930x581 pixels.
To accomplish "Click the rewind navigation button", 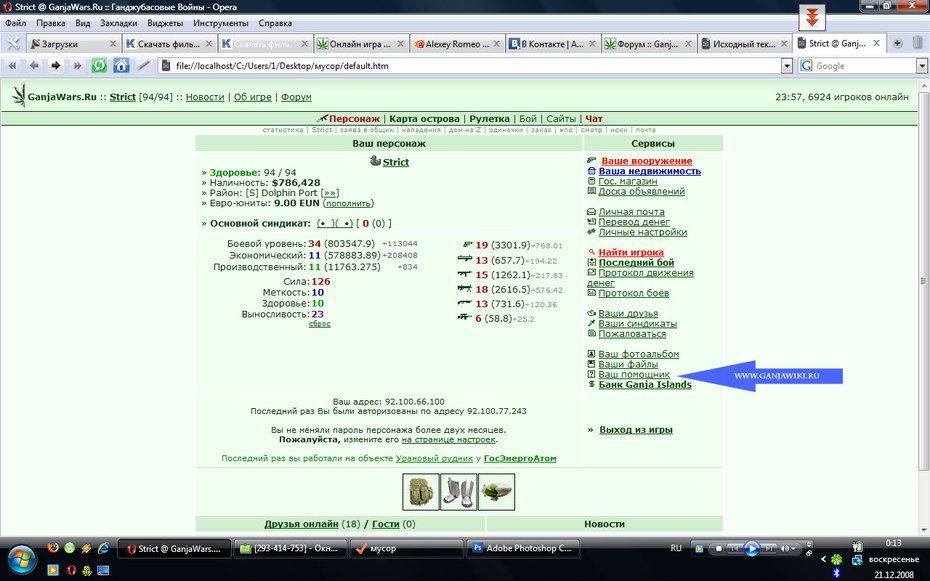I will 12,65.
